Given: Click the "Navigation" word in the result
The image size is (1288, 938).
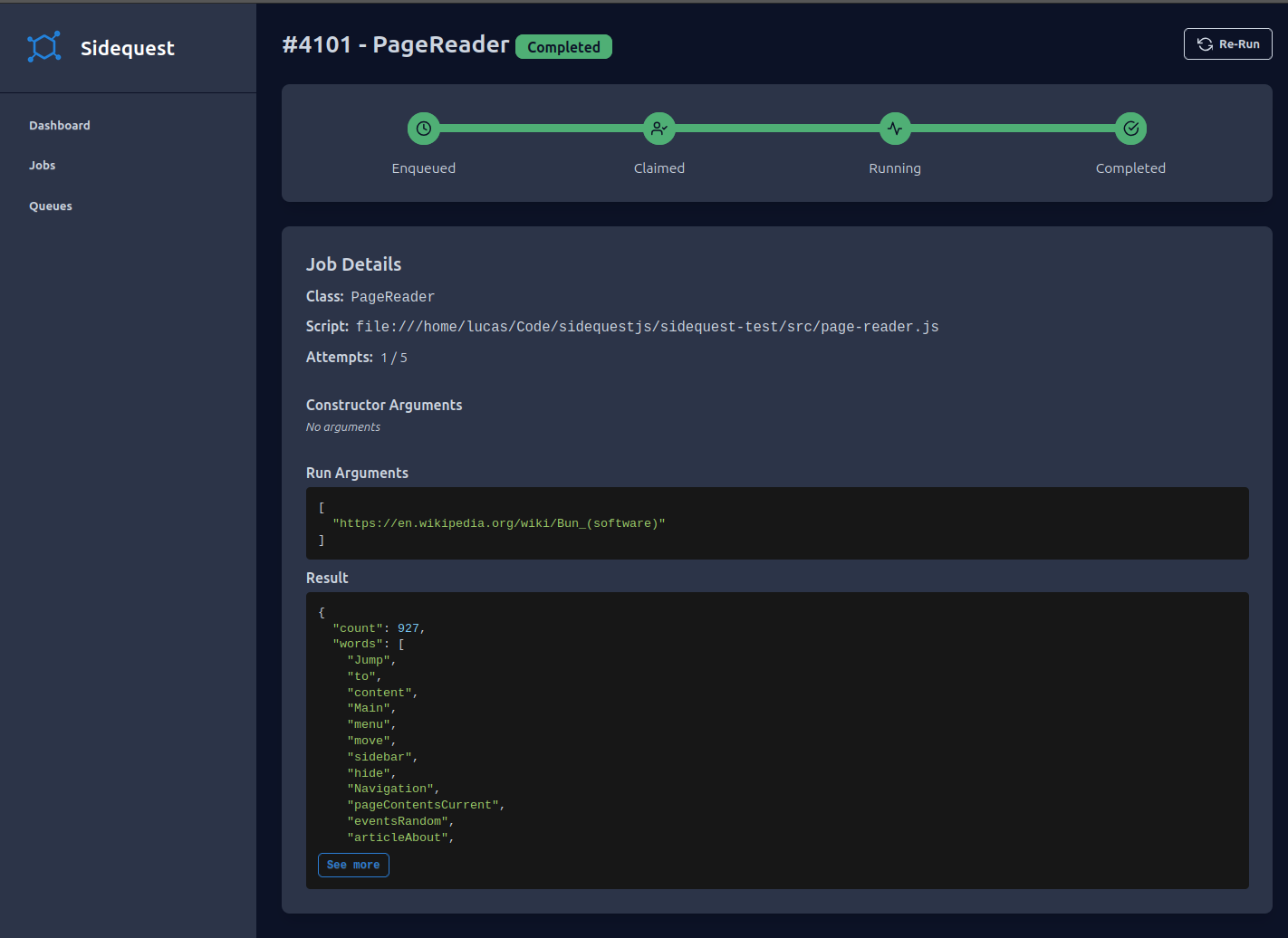Looking at the screenshot, I should (x=390, y=789).
